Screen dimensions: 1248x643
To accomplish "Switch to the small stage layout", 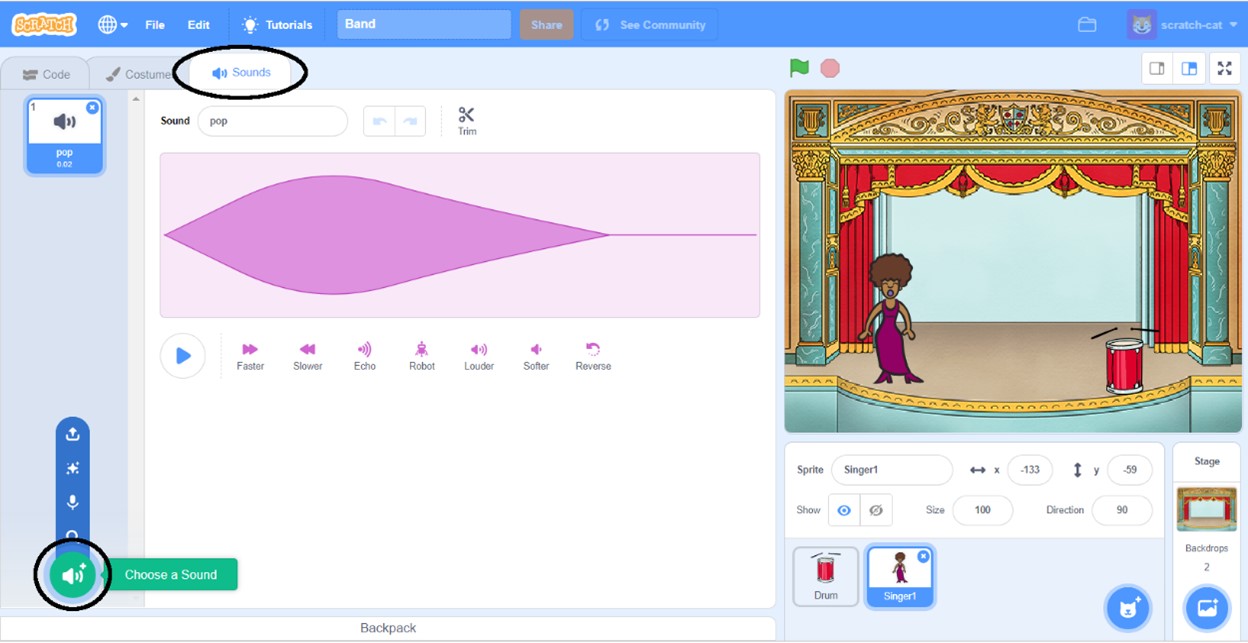I will tap(1157, 69).
